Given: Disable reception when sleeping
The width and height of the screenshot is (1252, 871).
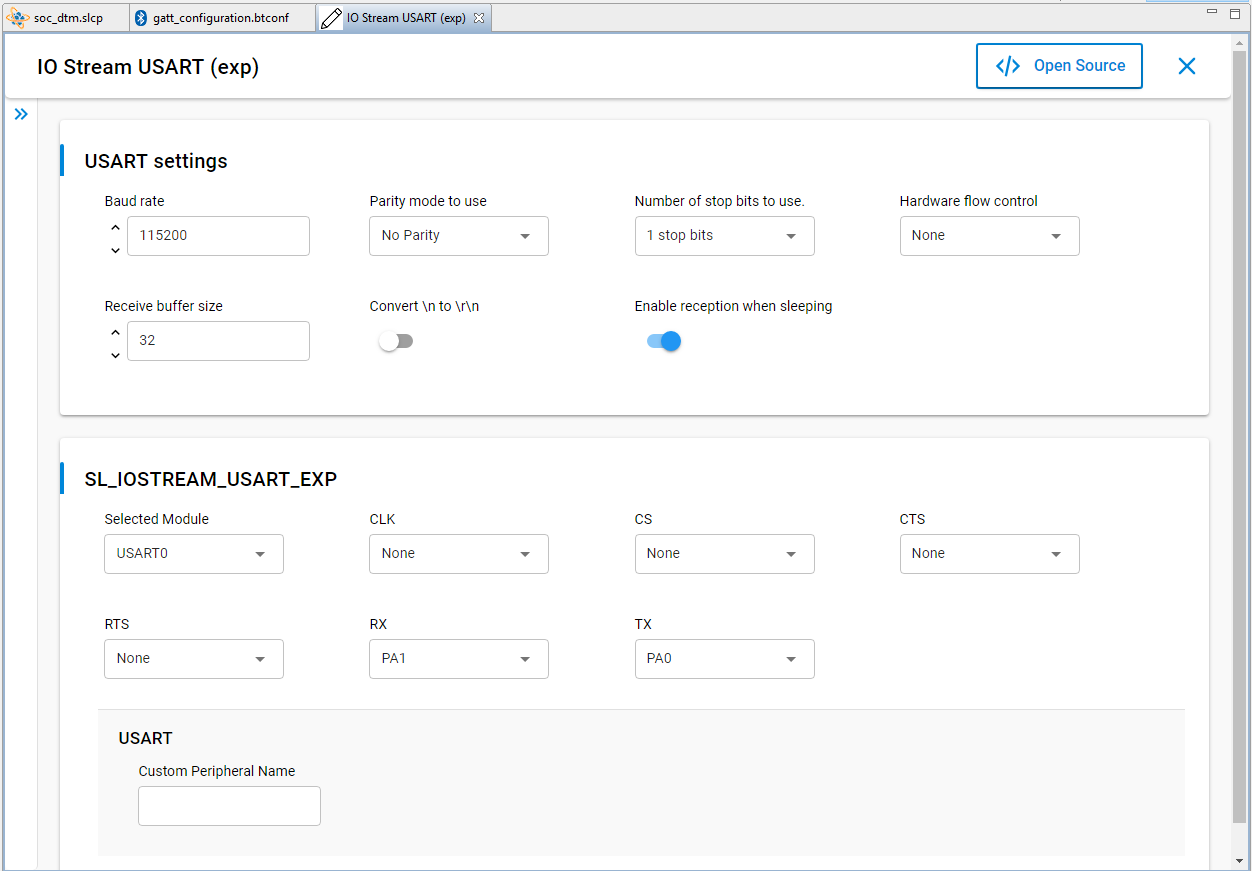Looking at the screenshot, I should click(663, 341).
